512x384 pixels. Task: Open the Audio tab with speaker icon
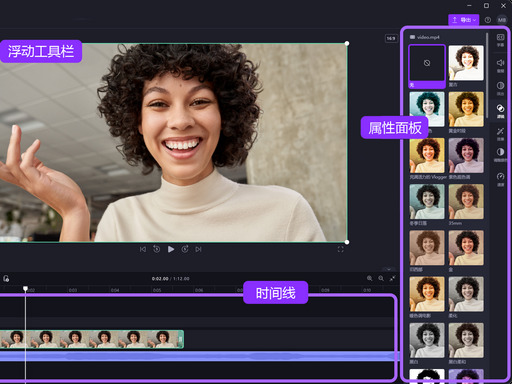pos(500,65)
